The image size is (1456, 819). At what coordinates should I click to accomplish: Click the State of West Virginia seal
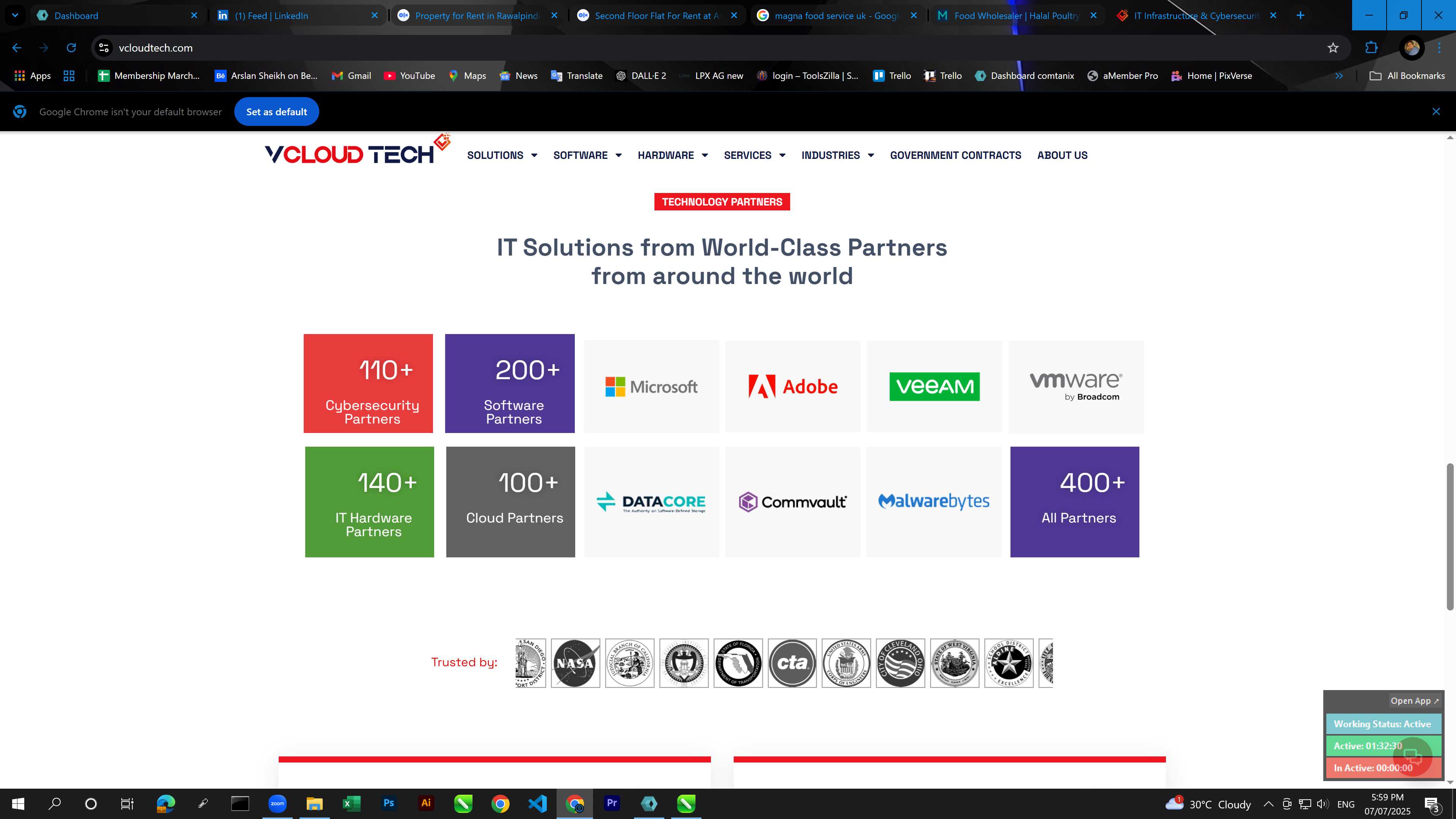pos(955,663)
